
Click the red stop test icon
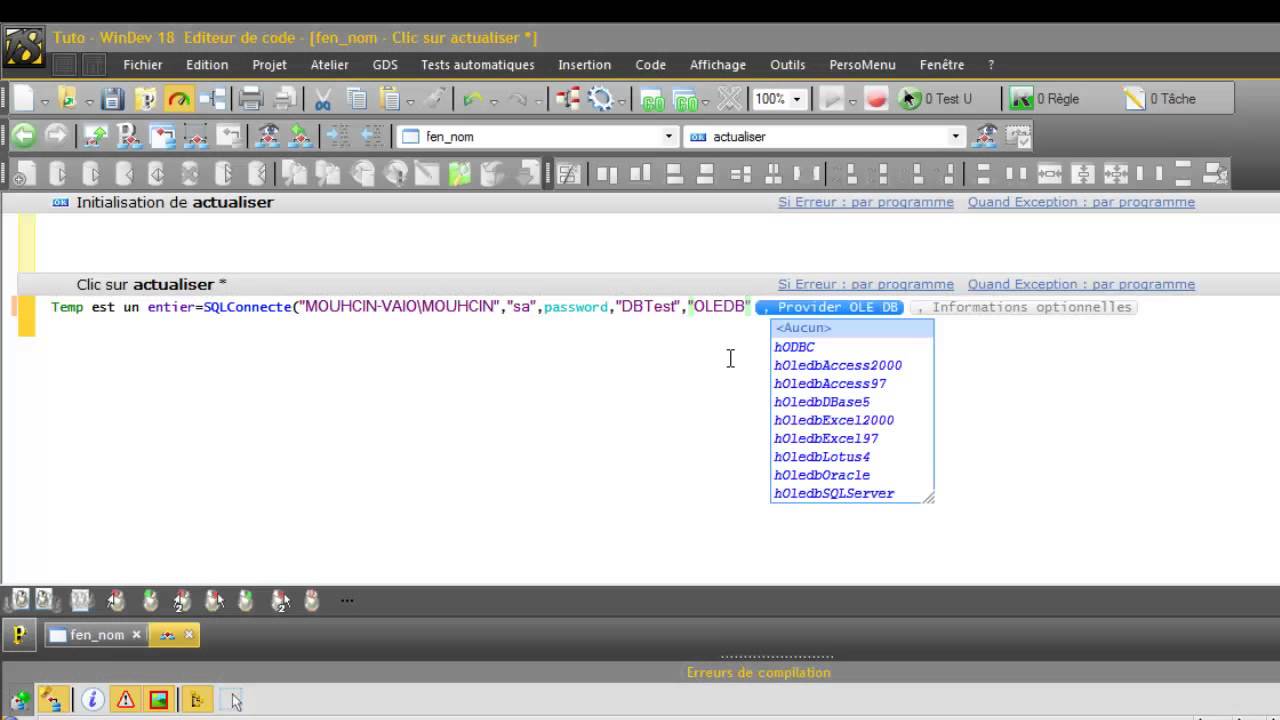[877, 98]
